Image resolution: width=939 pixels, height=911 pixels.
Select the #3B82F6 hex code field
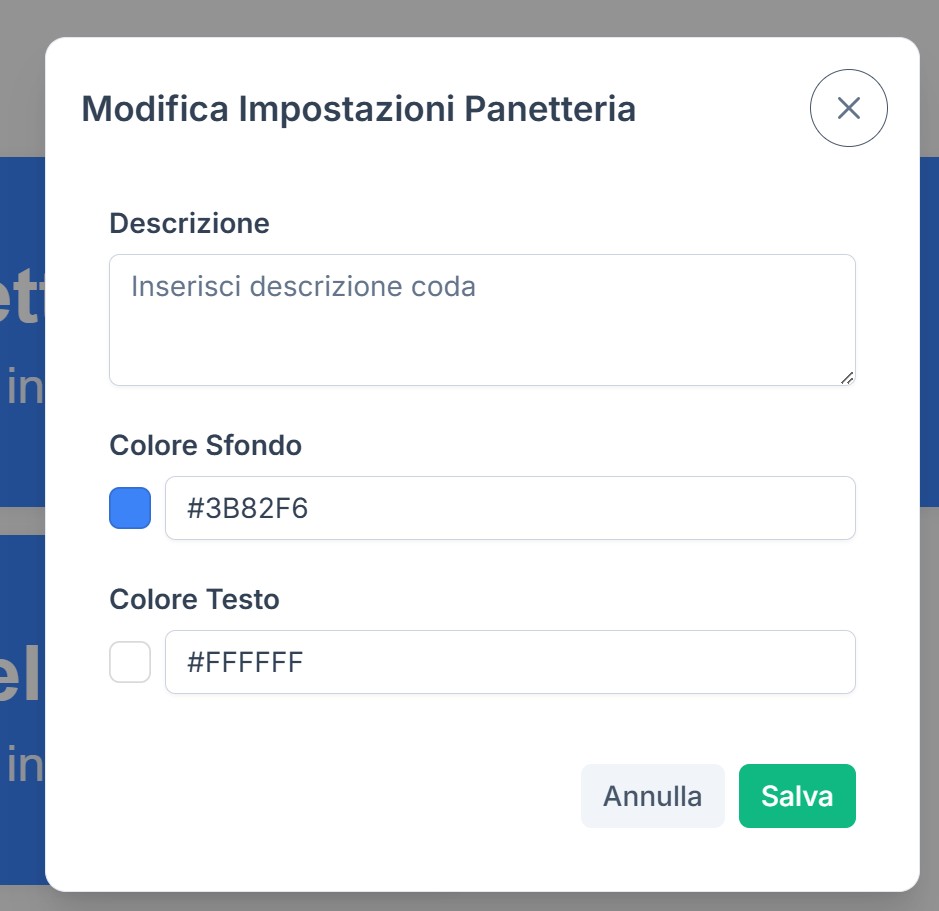coord(510,508)
